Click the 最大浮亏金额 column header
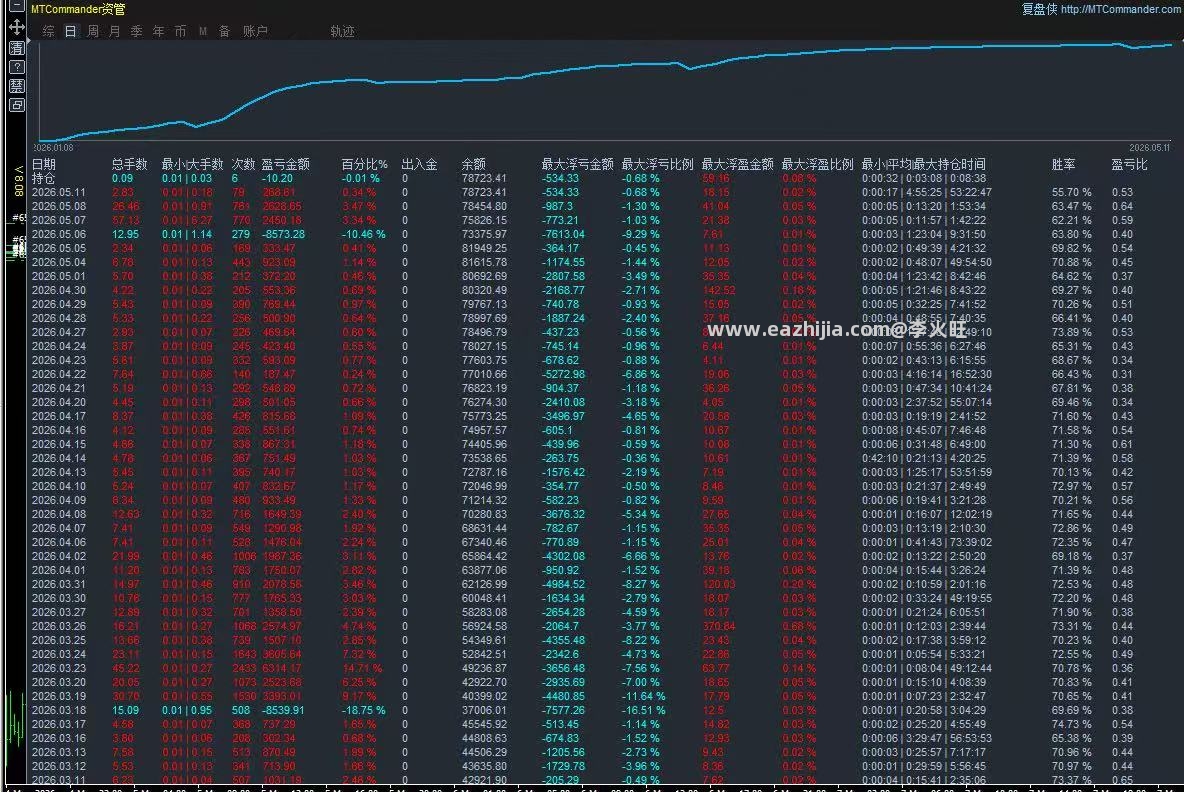Viewport: 1184px width, 792px height. pyautogui.click(x=577, y=164)
